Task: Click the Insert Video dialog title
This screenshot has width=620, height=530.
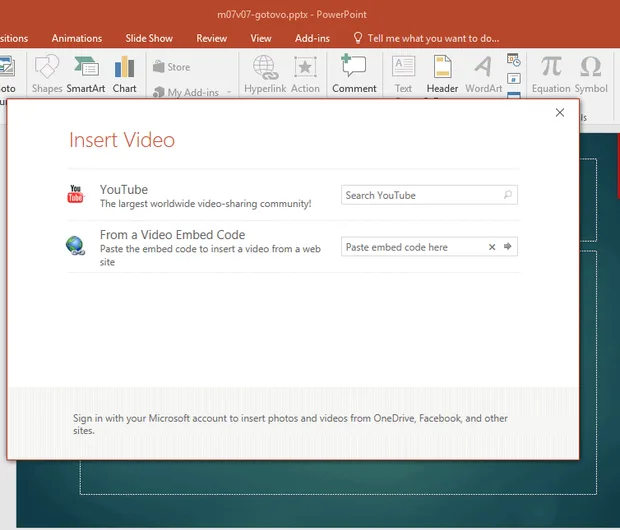Action: pos(122,140)
